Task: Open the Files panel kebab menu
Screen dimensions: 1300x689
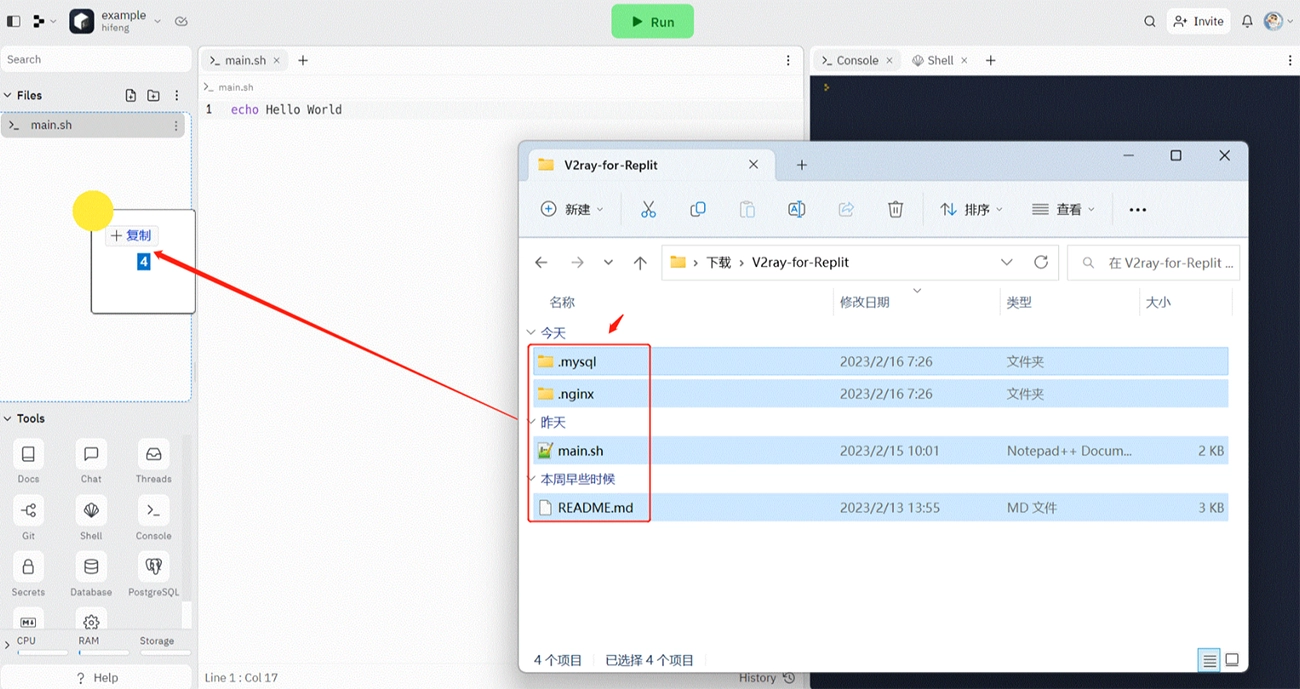Action: [177, 96]
